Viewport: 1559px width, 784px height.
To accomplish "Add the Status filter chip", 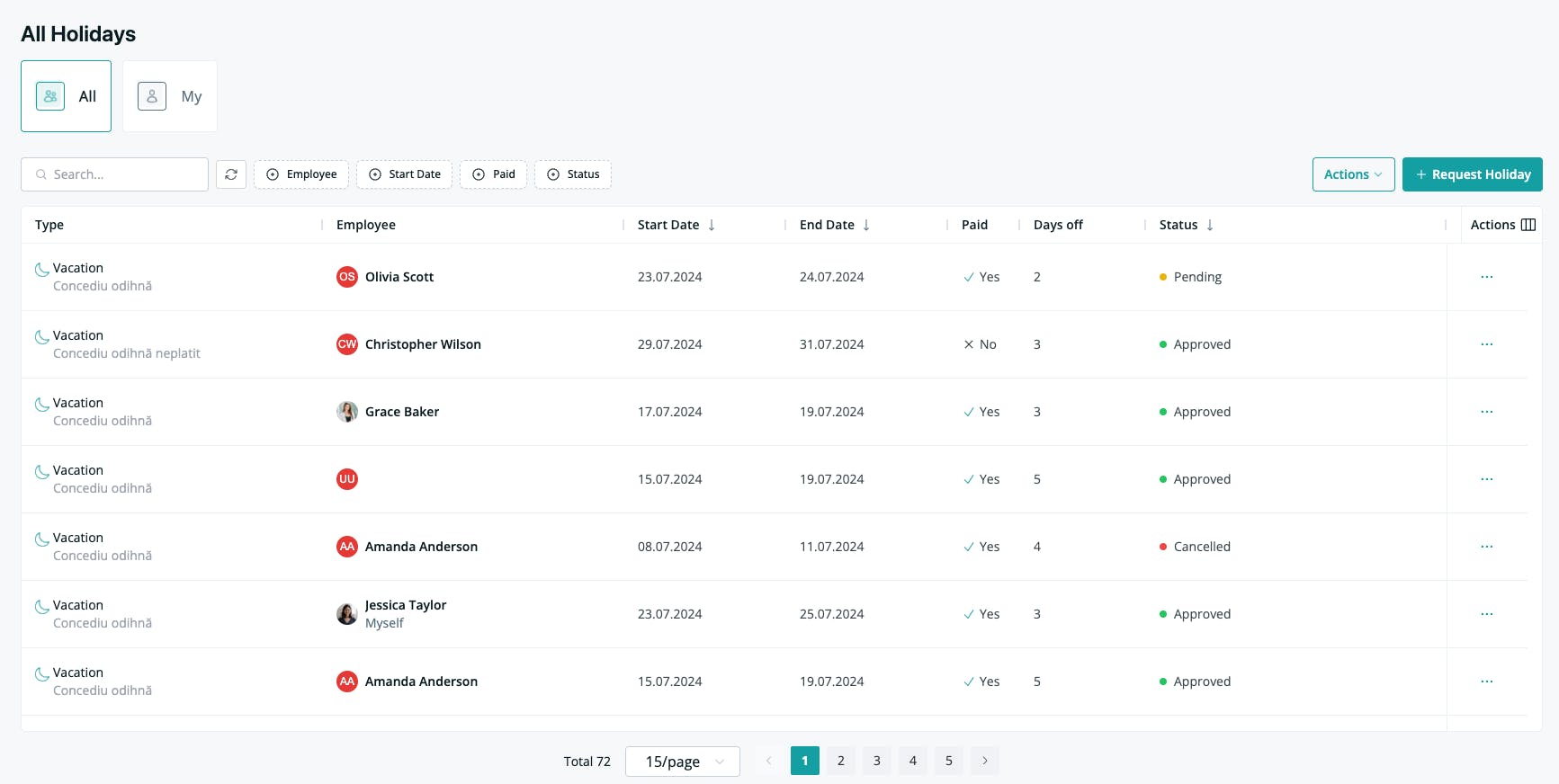I will 573,174.
